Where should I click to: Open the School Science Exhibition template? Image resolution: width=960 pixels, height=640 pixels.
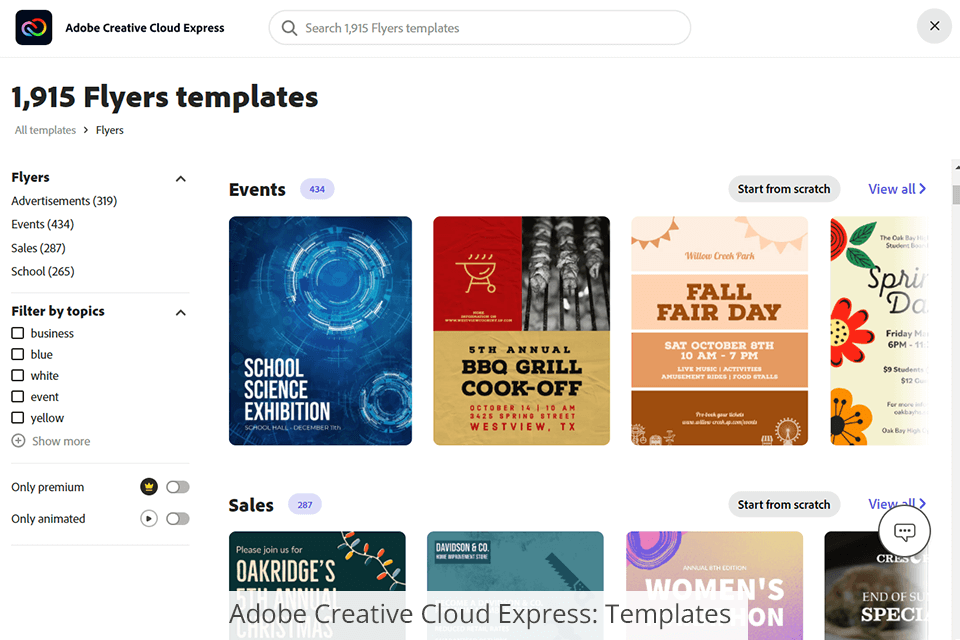[320, 331]
